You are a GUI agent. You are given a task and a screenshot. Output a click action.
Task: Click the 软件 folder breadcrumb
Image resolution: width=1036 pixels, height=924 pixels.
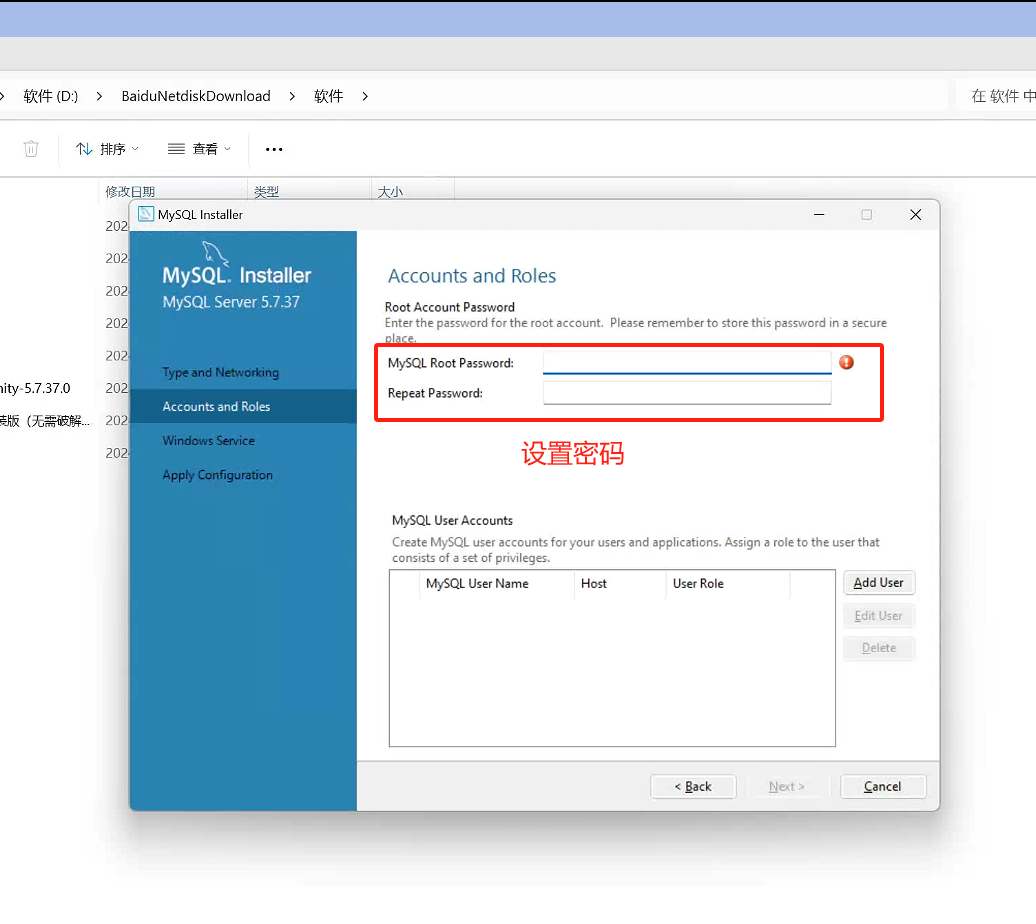click(x=328, y=96)
